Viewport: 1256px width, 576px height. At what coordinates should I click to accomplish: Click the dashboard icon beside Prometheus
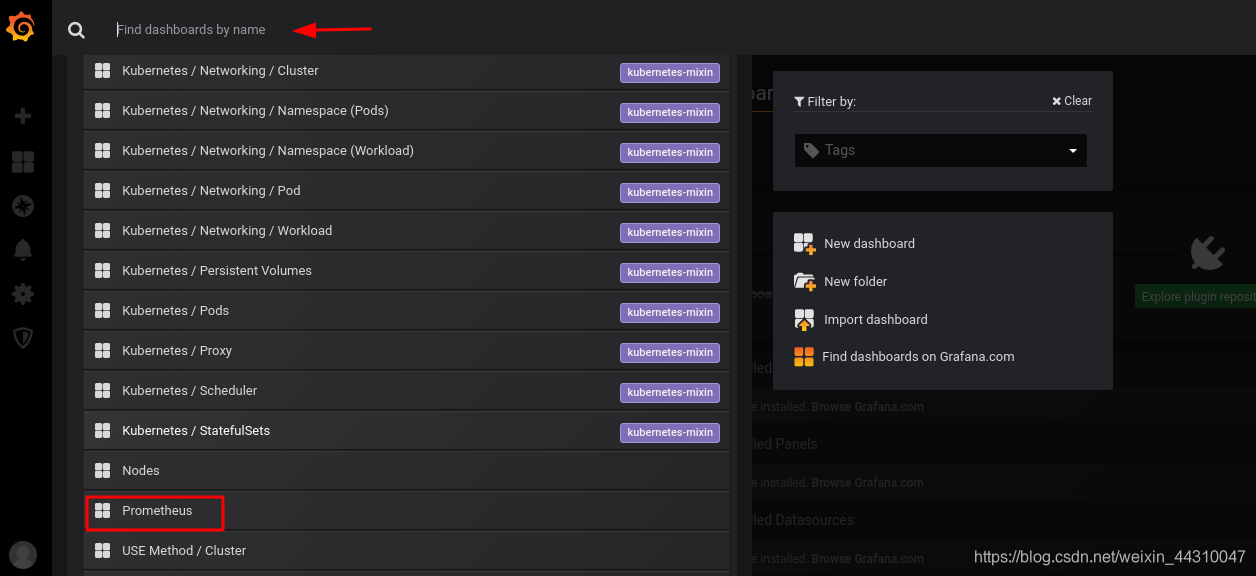102,511
